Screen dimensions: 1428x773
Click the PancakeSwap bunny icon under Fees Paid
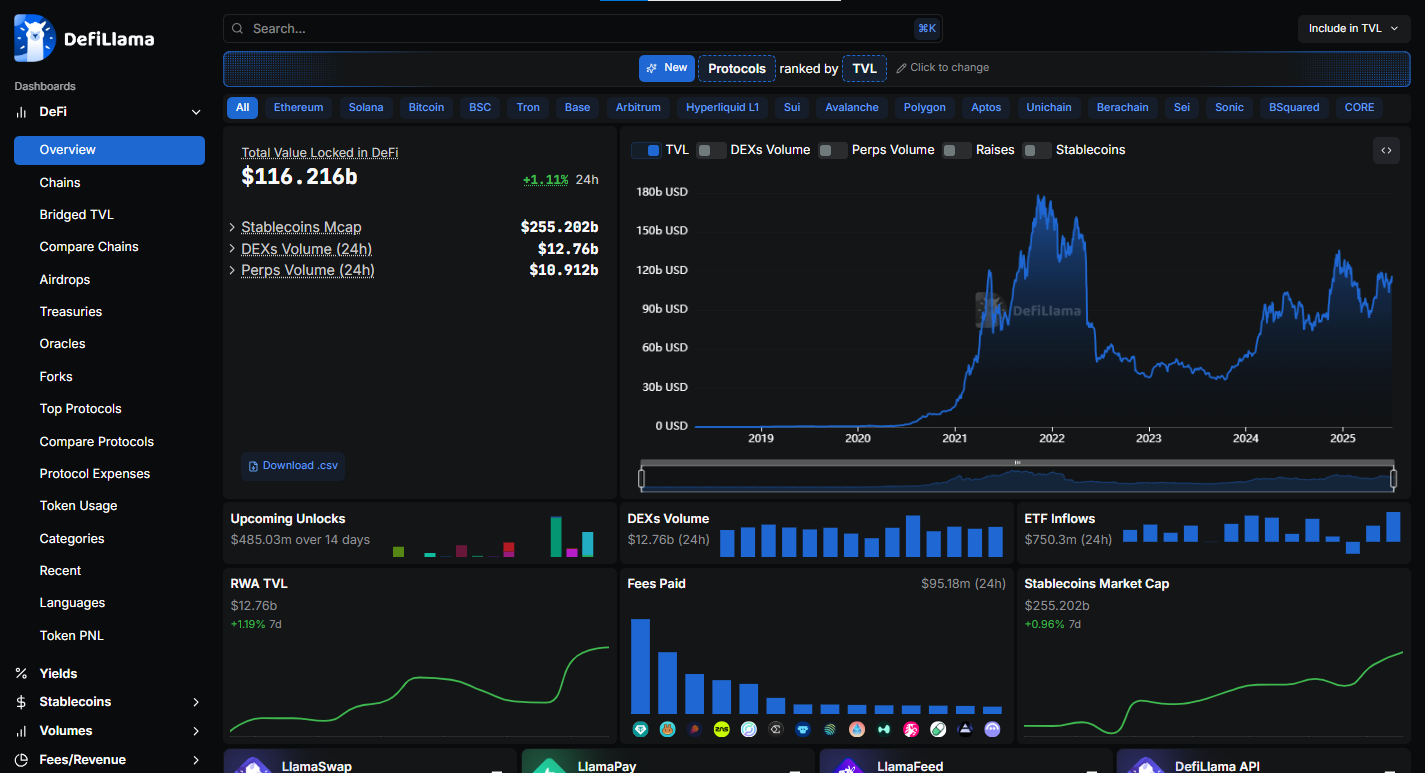click(x=667, y=729)
